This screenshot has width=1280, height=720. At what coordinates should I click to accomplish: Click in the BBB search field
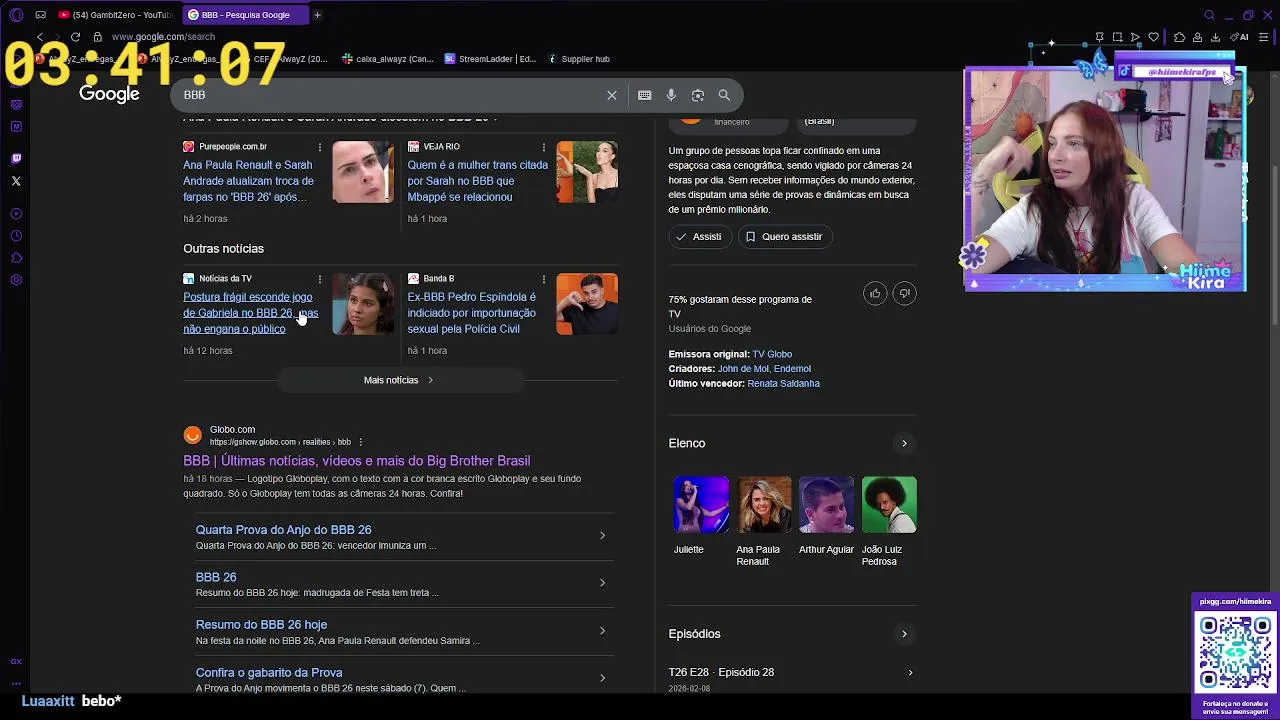390,95
